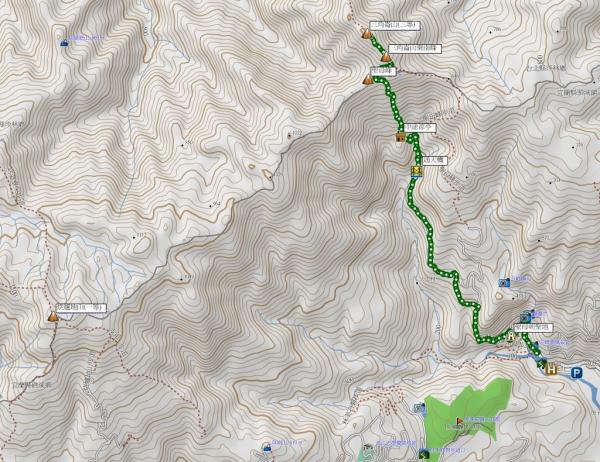Click the blue parking P icon

(x=576, y=373)
